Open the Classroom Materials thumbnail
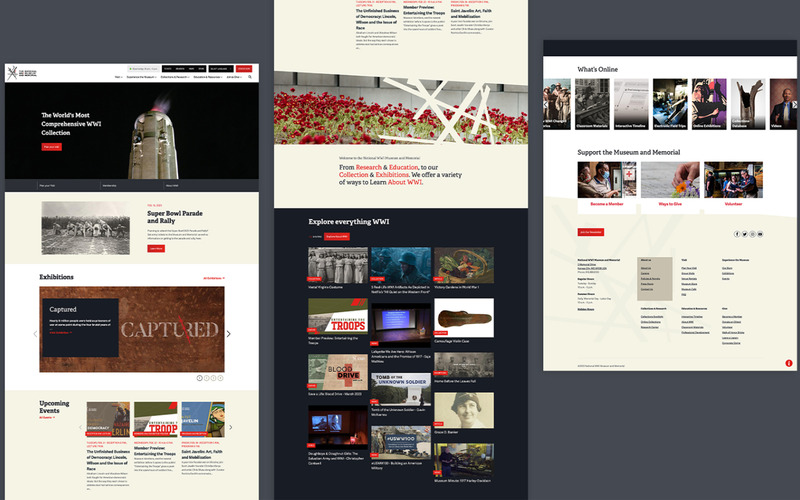The image size is (800, 500). point(592,104)
